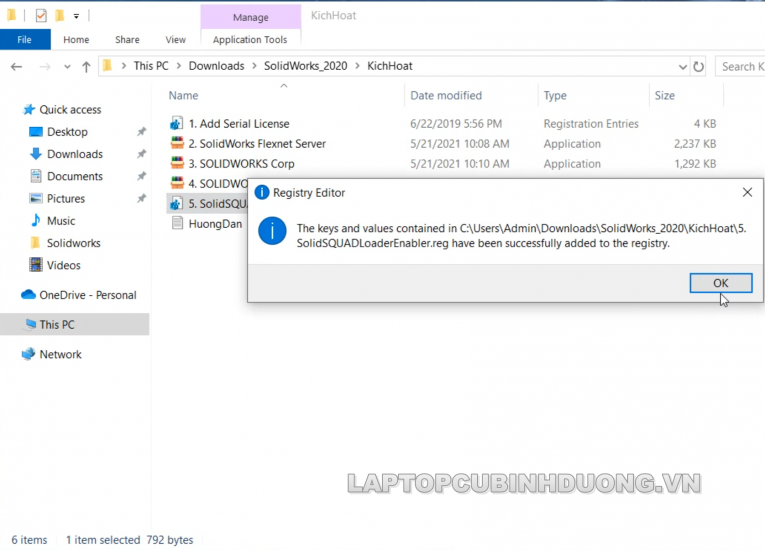Open the Solidworks folder in Quick access
Image resolution: width=765 pixels, height=550 pixels.
[74, 243]
